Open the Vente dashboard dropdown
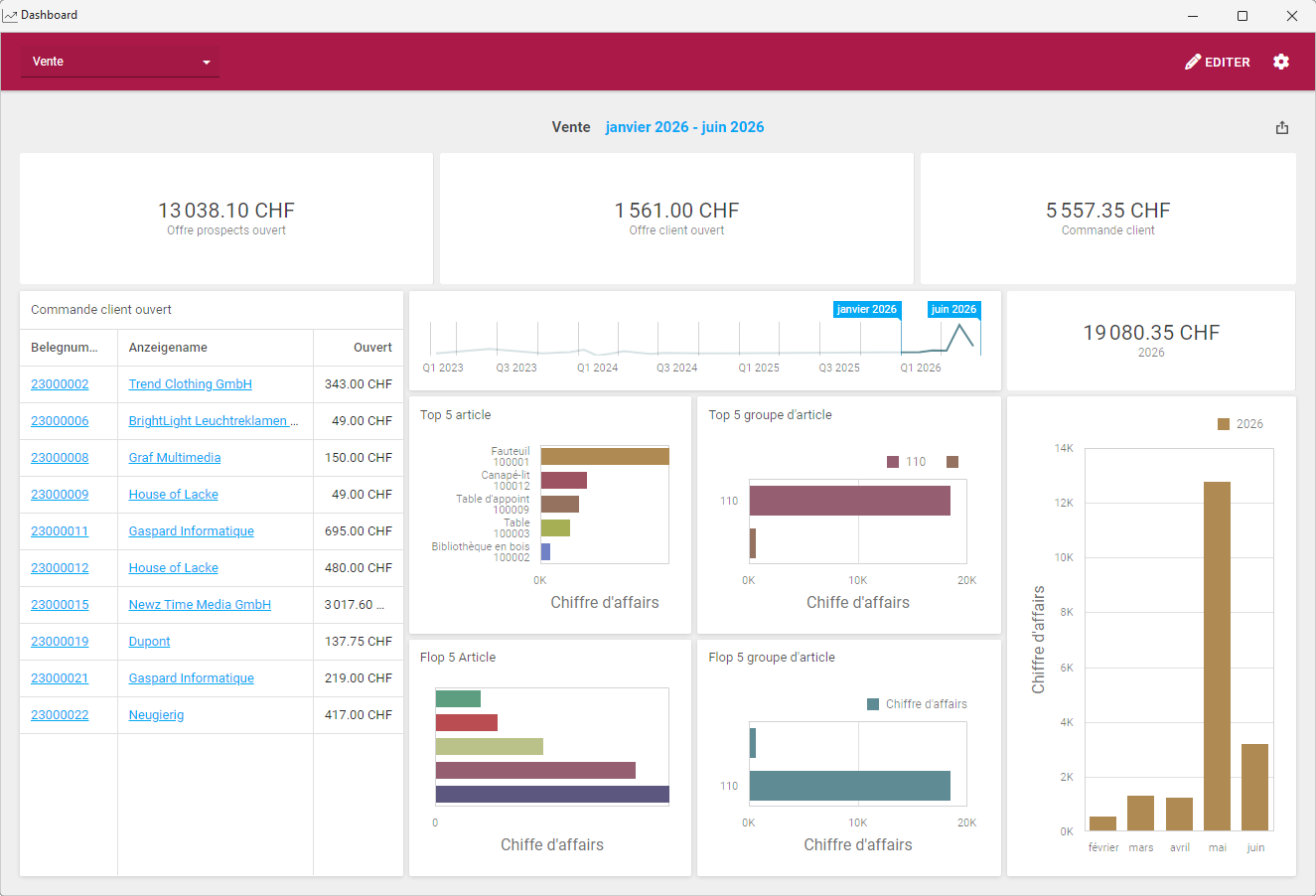This screenshot has height=896, width=1316. coord(120,62)
